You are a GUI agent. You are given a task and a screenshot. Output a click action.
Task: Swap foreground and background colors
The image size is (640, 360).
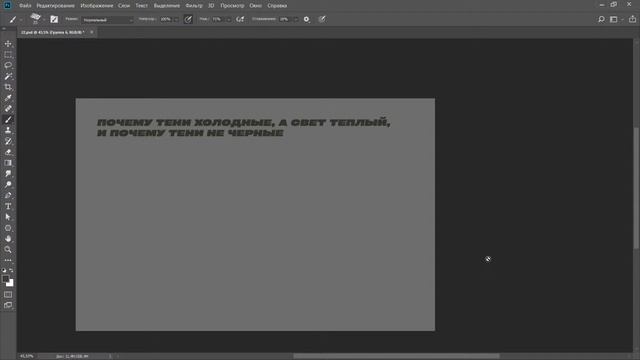[x=11, y=270]
